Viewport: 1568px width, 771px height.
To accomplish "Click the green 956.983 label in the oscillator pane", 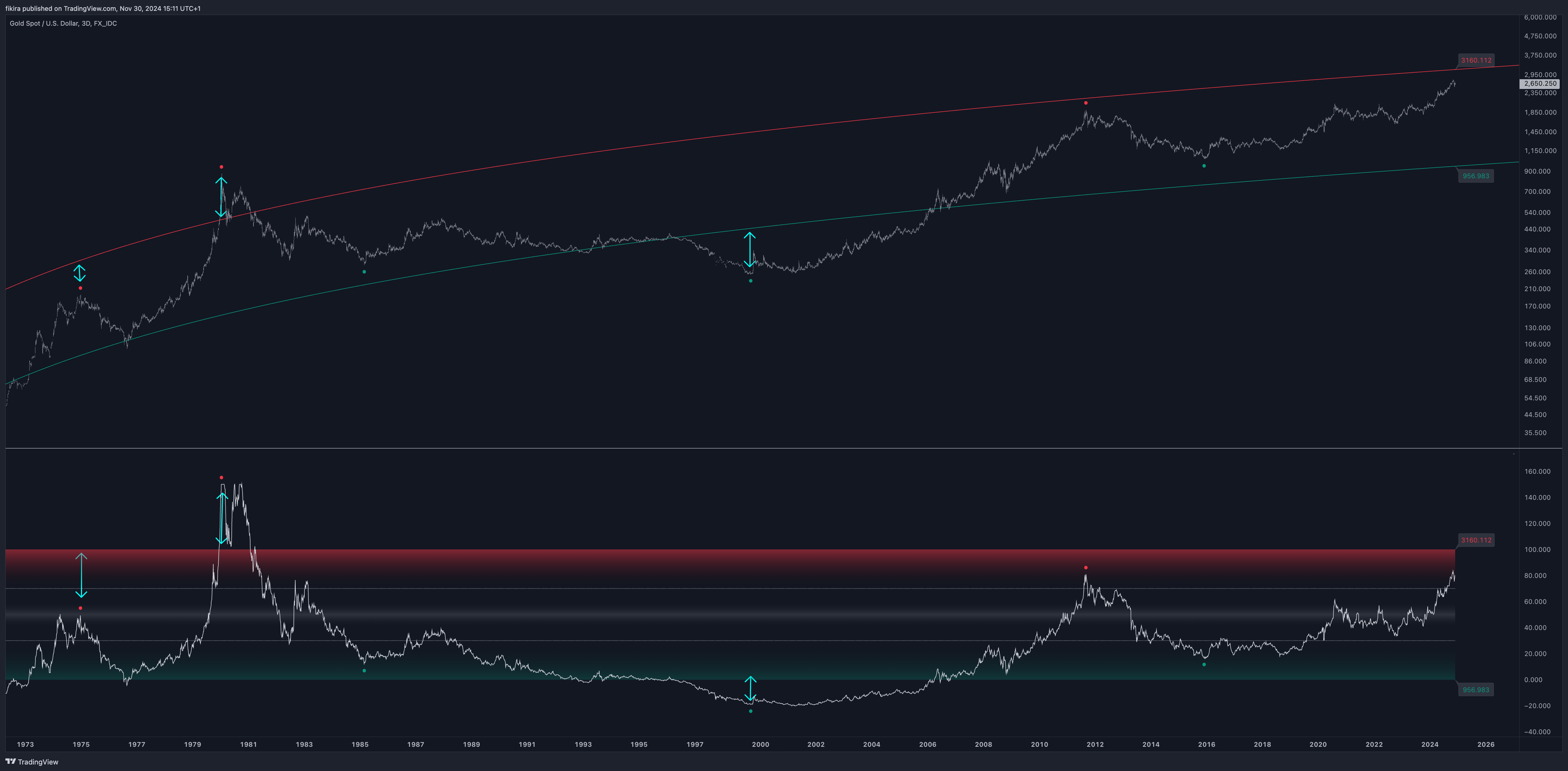I will click(1476, 690).
